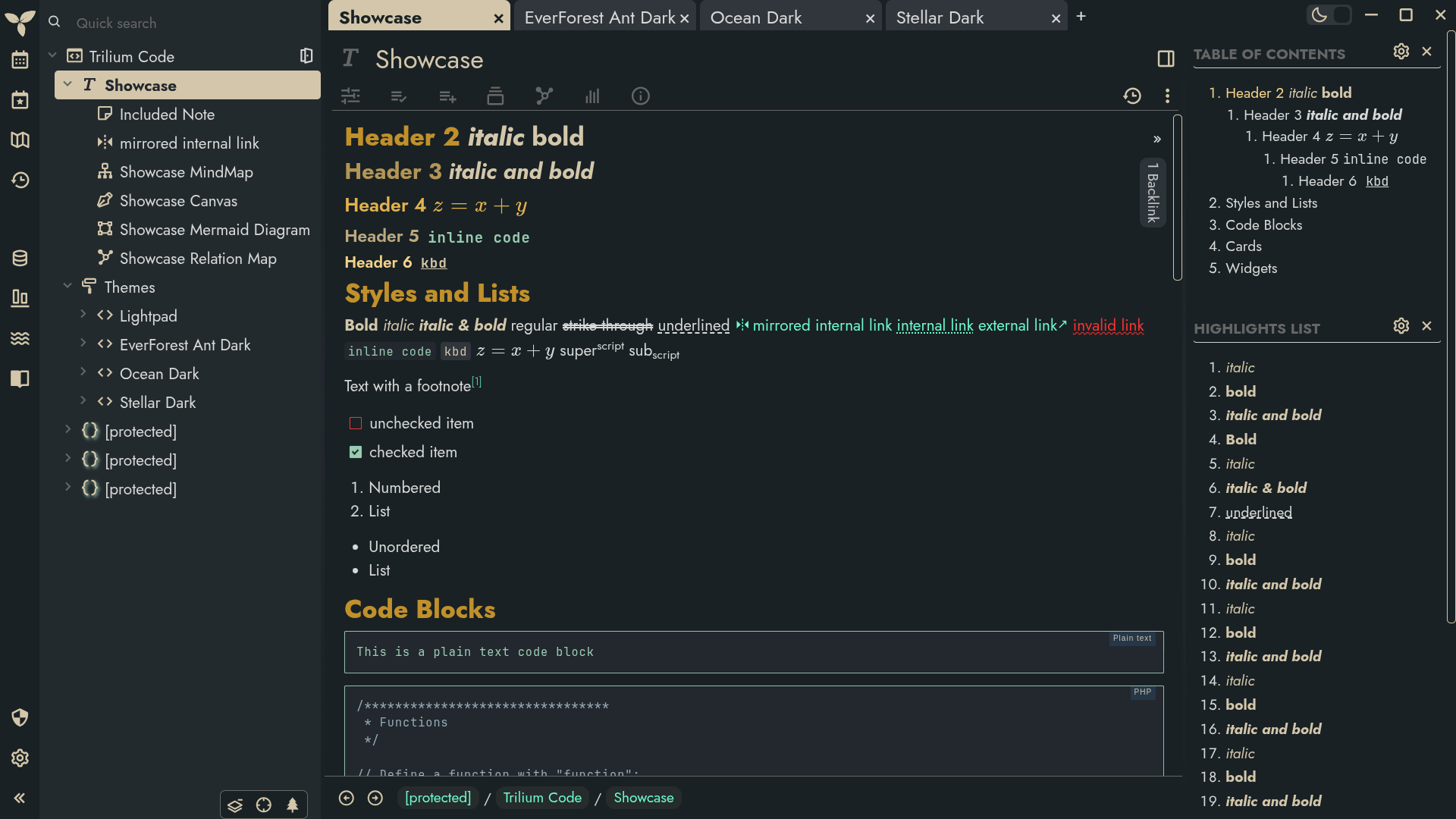Open the note info circle icon
The height and width of the screenshot is (819, 1456).
click(641, 96)
